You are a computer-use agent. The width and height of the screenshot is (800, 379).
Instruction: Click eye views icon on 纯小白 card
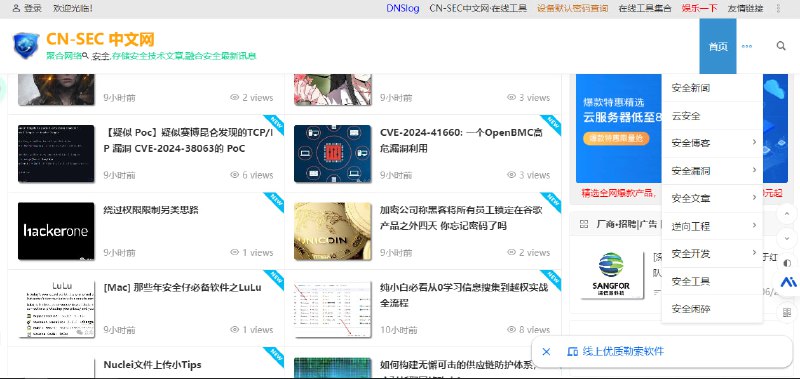[x=511, y=330]
